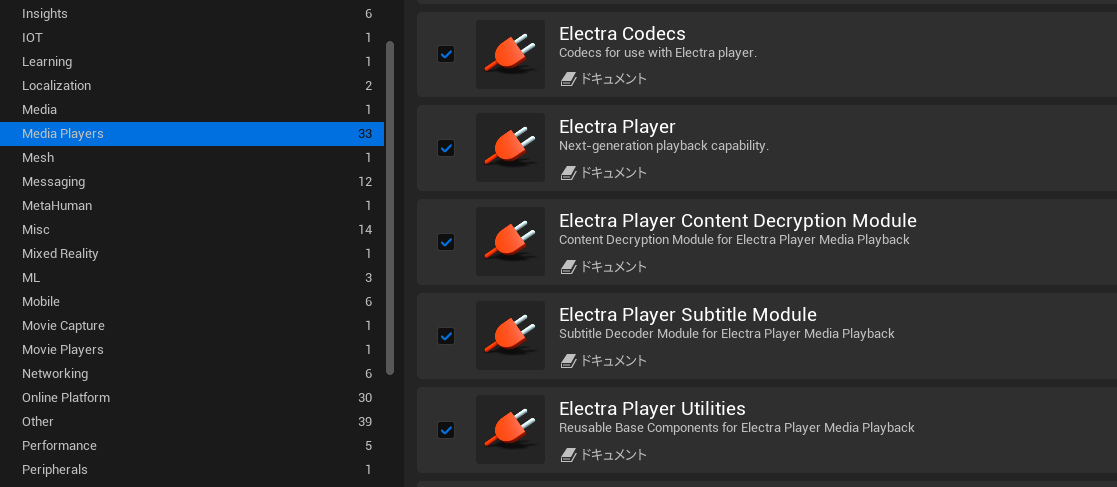This screenshot has height=487, width=1117.
Task: Click count 30 beside Online Platform
Action: click(x=365, y=397)
